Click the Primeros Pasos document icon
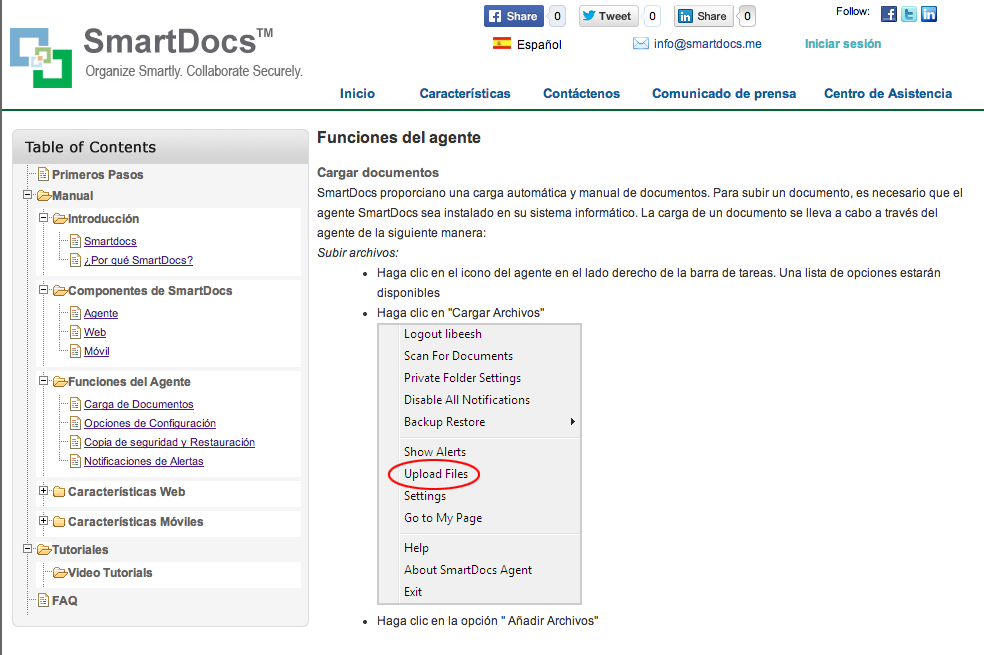 (43, 174)
